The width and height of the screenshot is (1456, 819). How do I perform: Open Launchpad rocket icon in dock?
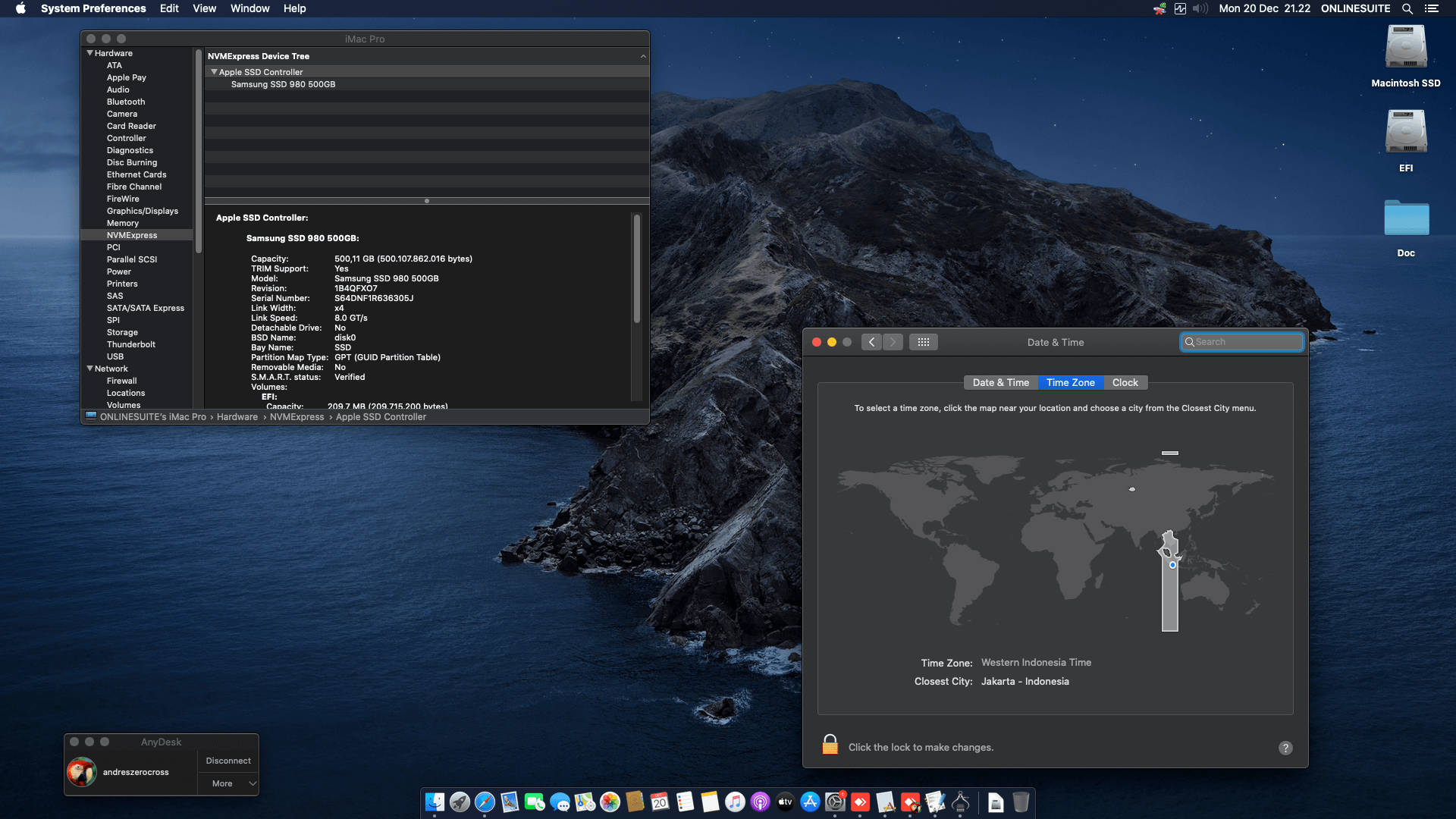coord(460,802)
